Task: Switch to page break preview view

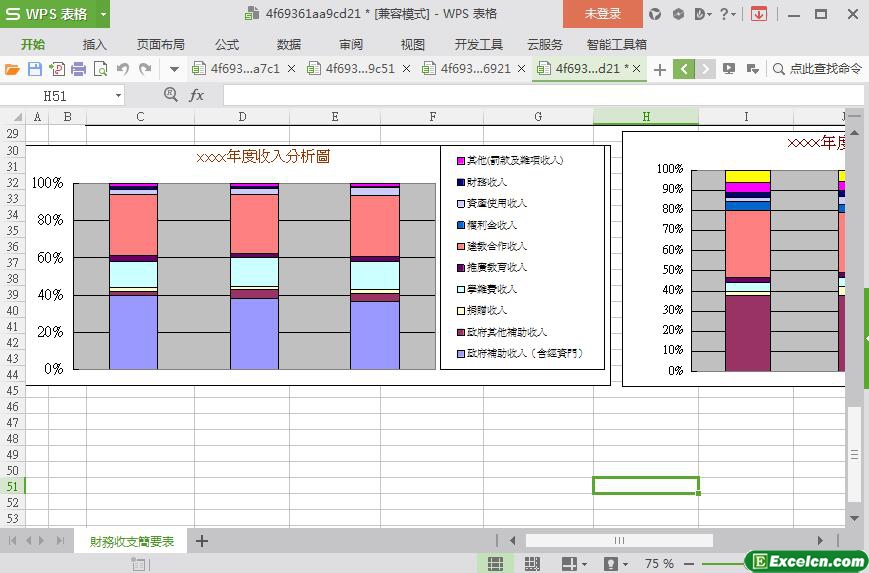Action: 531,564
